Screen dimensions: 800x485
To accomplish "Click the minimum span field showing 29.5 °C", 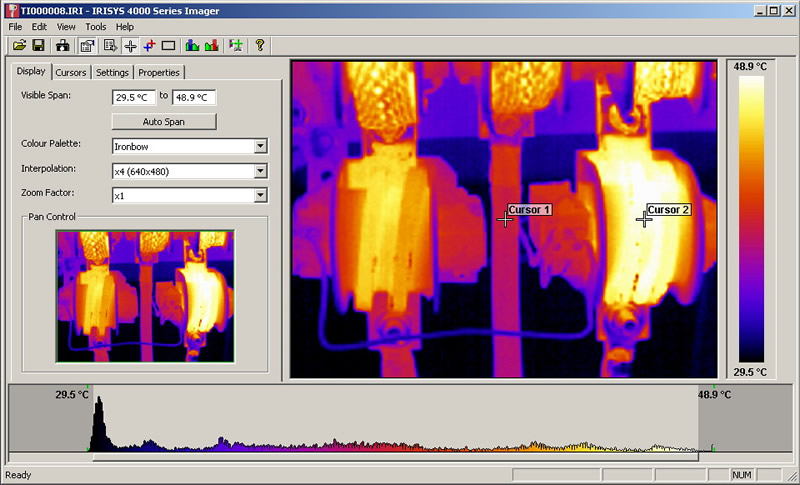I will point(133,97).
